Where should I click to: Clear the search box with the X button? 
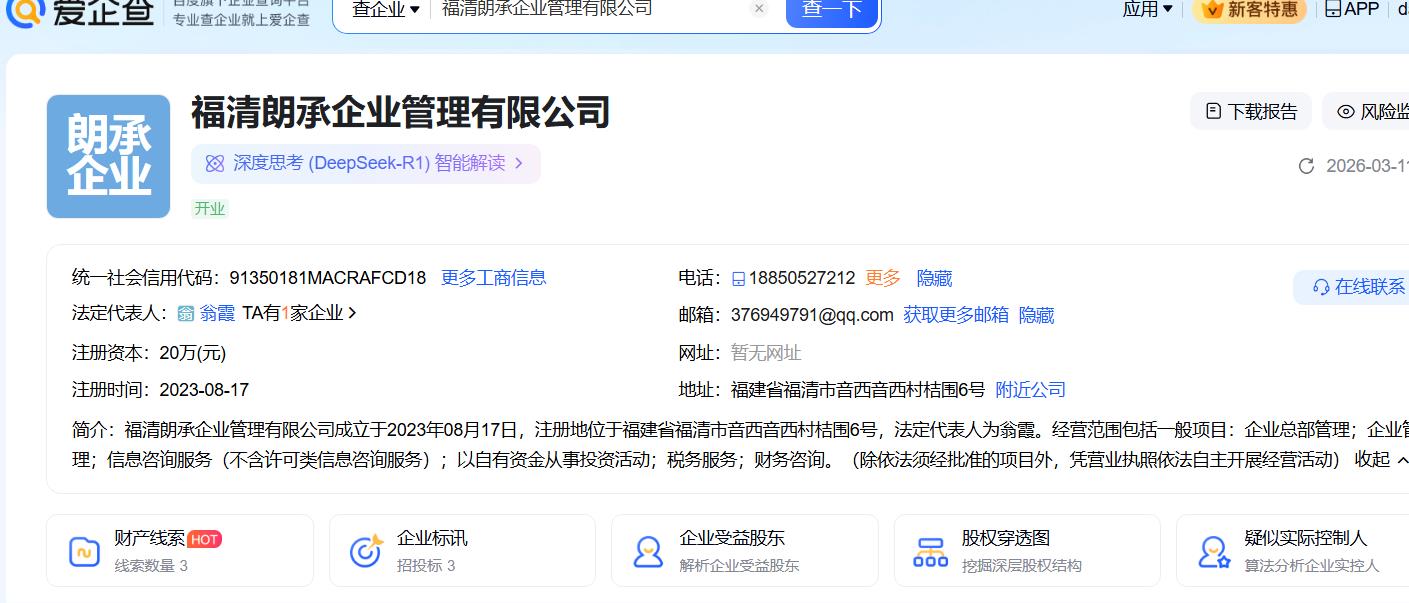pos(759,9)
